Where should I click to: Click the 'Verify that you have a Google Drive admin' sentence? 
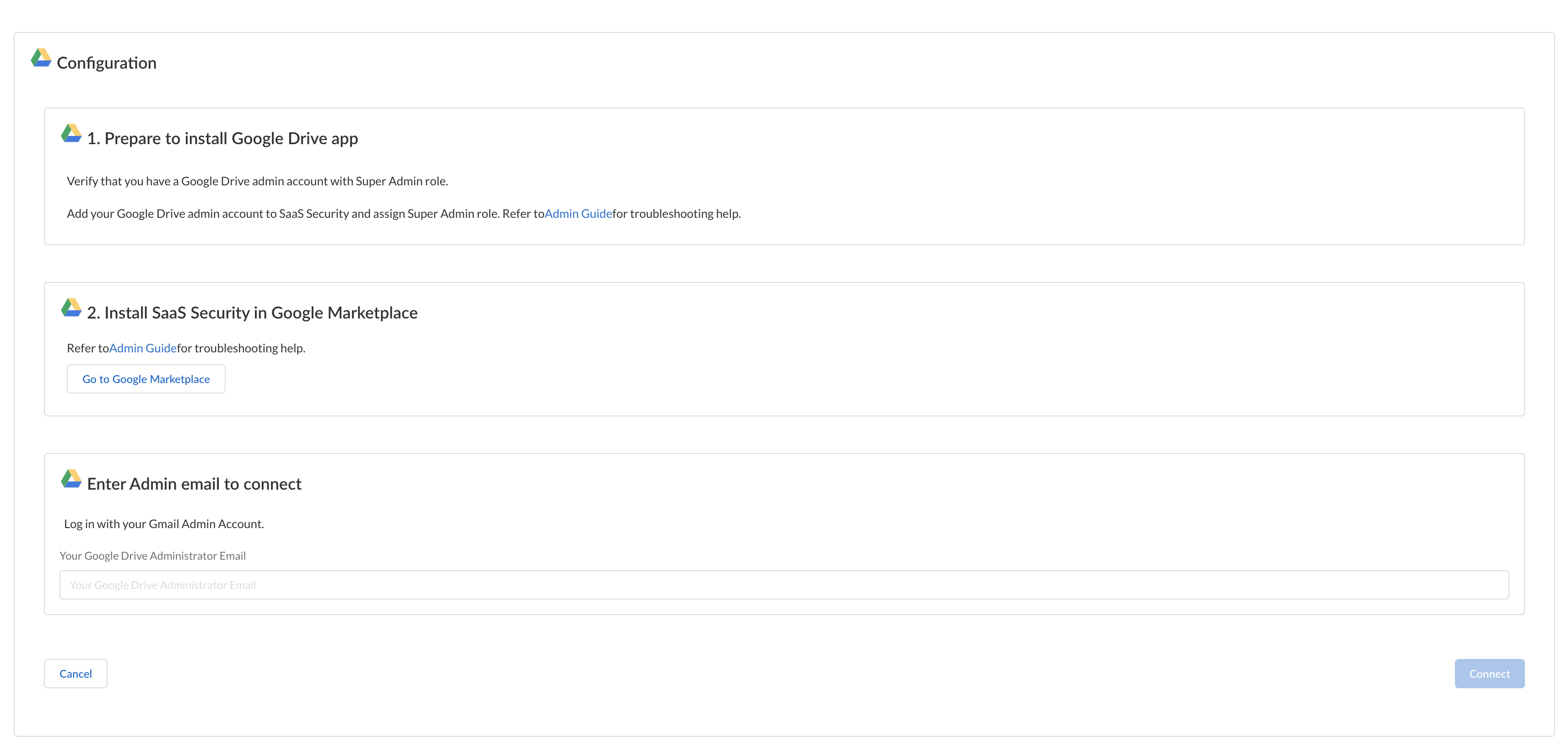coord(257,181)
